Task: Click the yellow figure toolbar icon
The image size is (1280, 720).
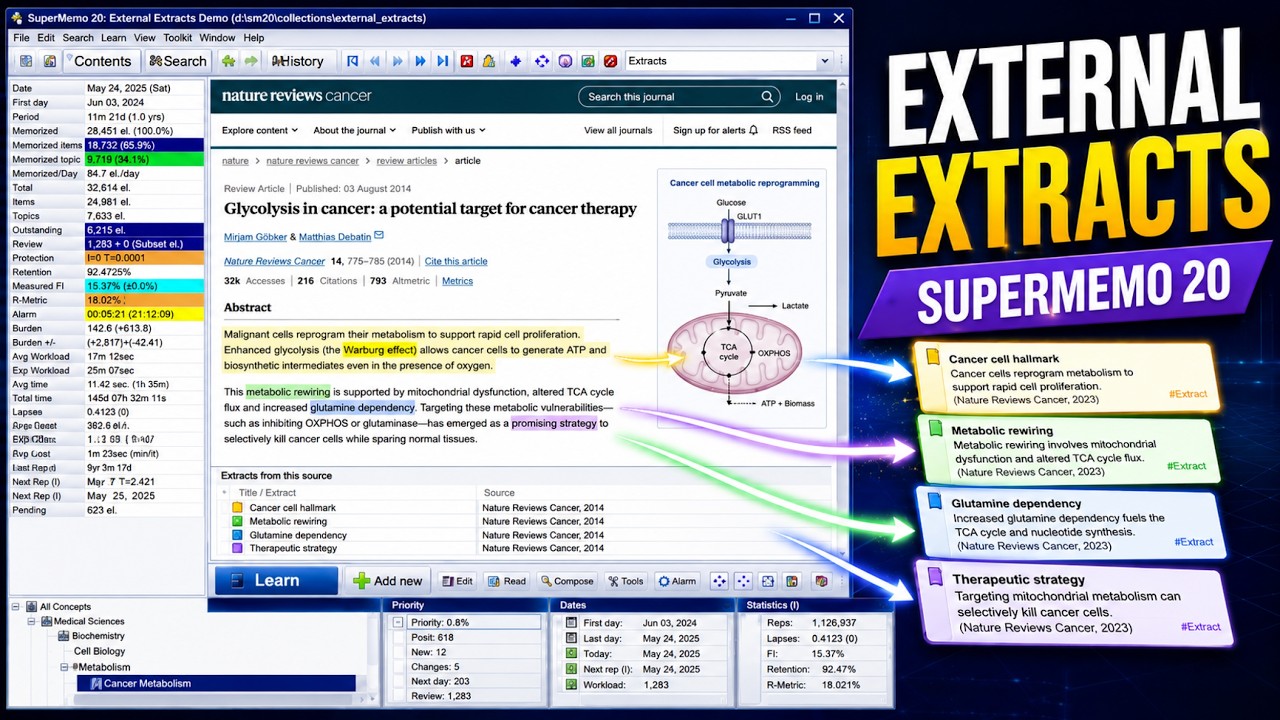Action: (489, 61)
